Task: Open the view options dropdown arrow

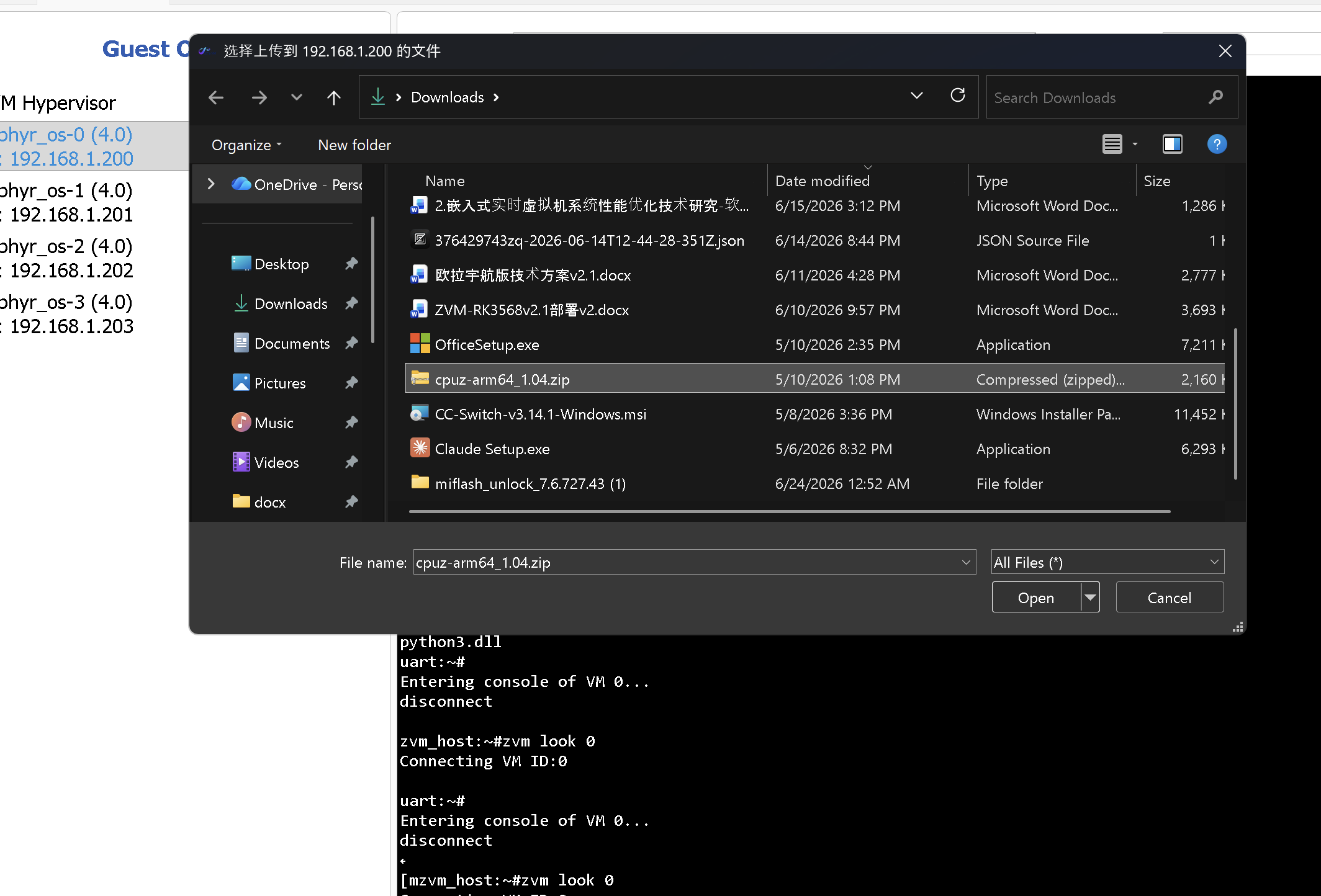Action: pyautogui.click(x=1135, y=145)
